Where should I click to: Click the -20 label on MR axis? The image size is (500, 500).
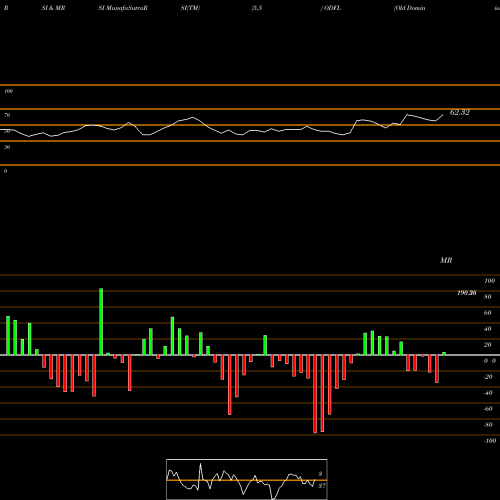[488, 377]
